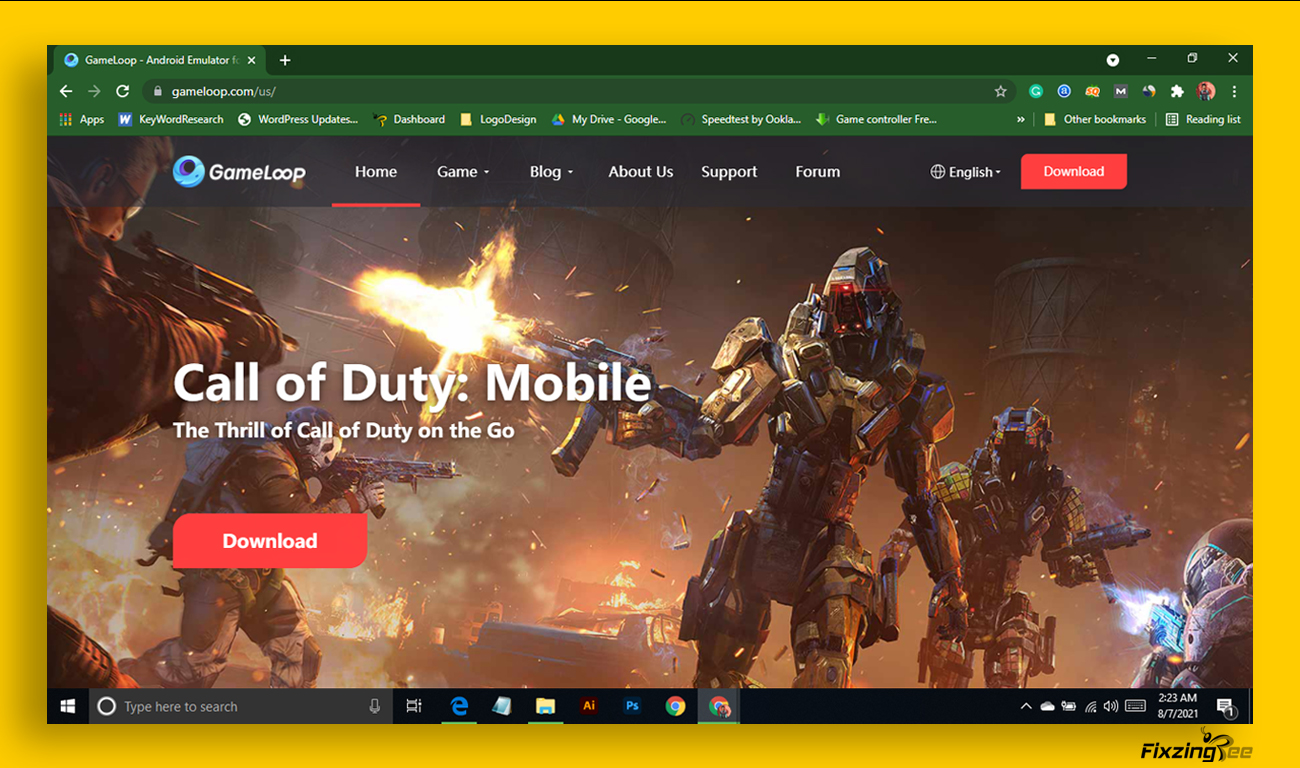Click the Download button in the header
This screenshot has width=1300, height=768.
(x=1073, y=171)
